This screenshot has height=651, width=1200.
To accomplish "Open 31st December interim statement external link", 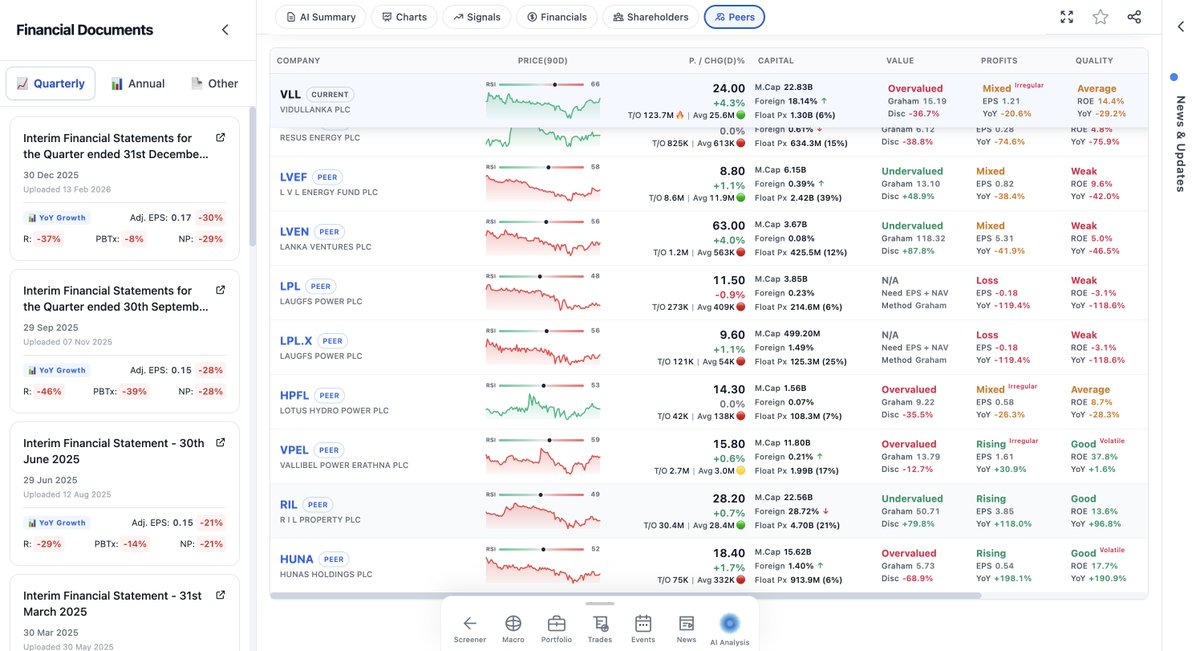I will 221,138.
